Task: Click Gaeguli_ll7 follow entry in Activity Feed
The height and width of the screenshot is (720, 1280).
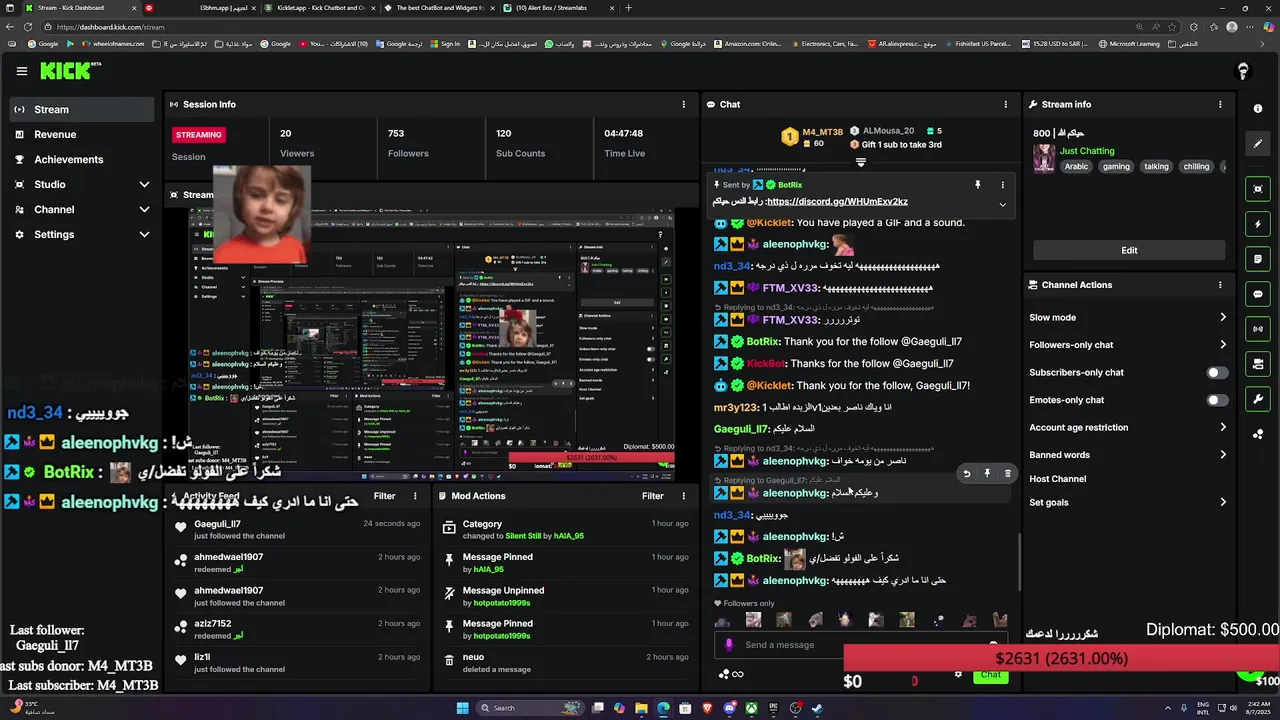Action: 297,529
